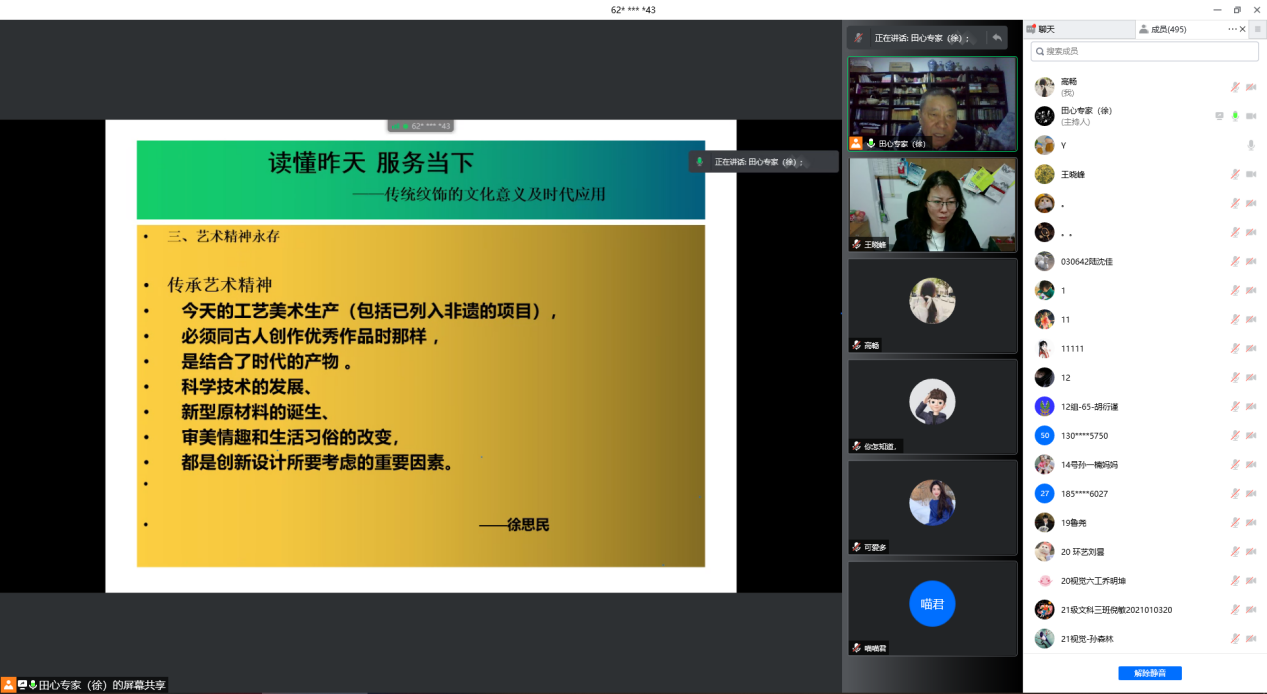Close the members panel tab with X
This screenshot has width=1267, height=694.
[1243, 30]
